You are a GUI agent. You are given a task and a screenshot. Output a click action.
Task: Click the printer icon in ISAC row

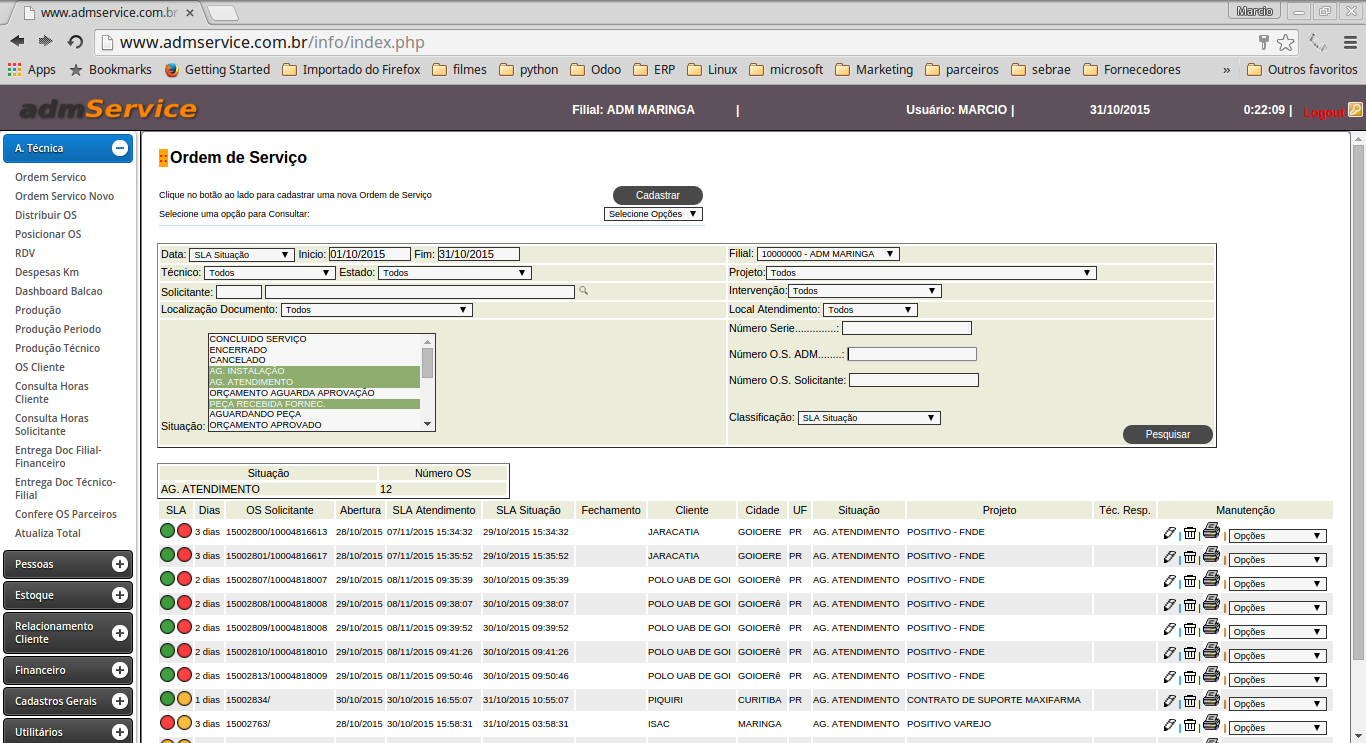[1211, 723]
